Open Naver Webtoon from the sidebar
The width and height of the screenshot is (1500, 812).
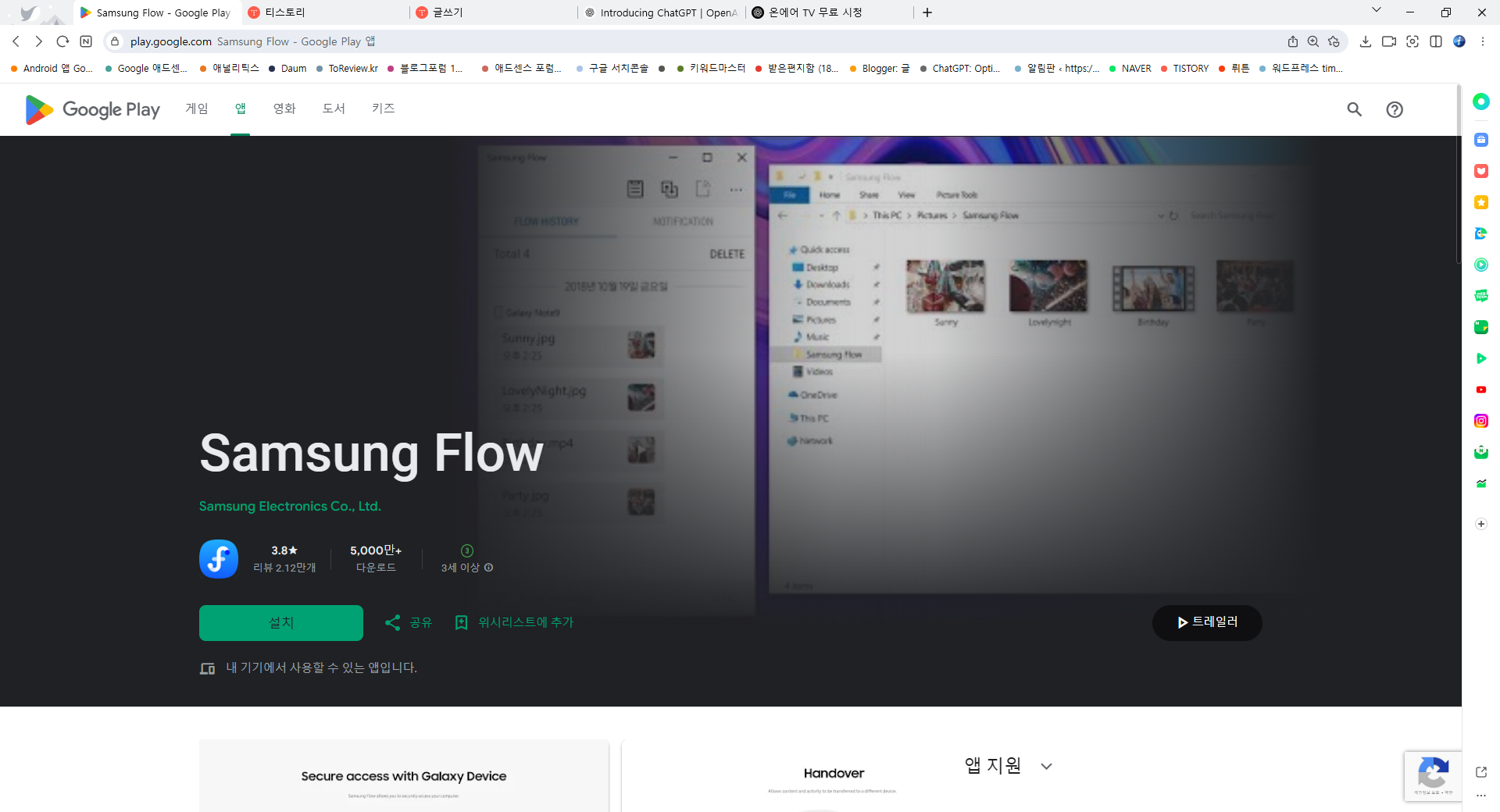pyautogui.click(x=1480, y=295)
